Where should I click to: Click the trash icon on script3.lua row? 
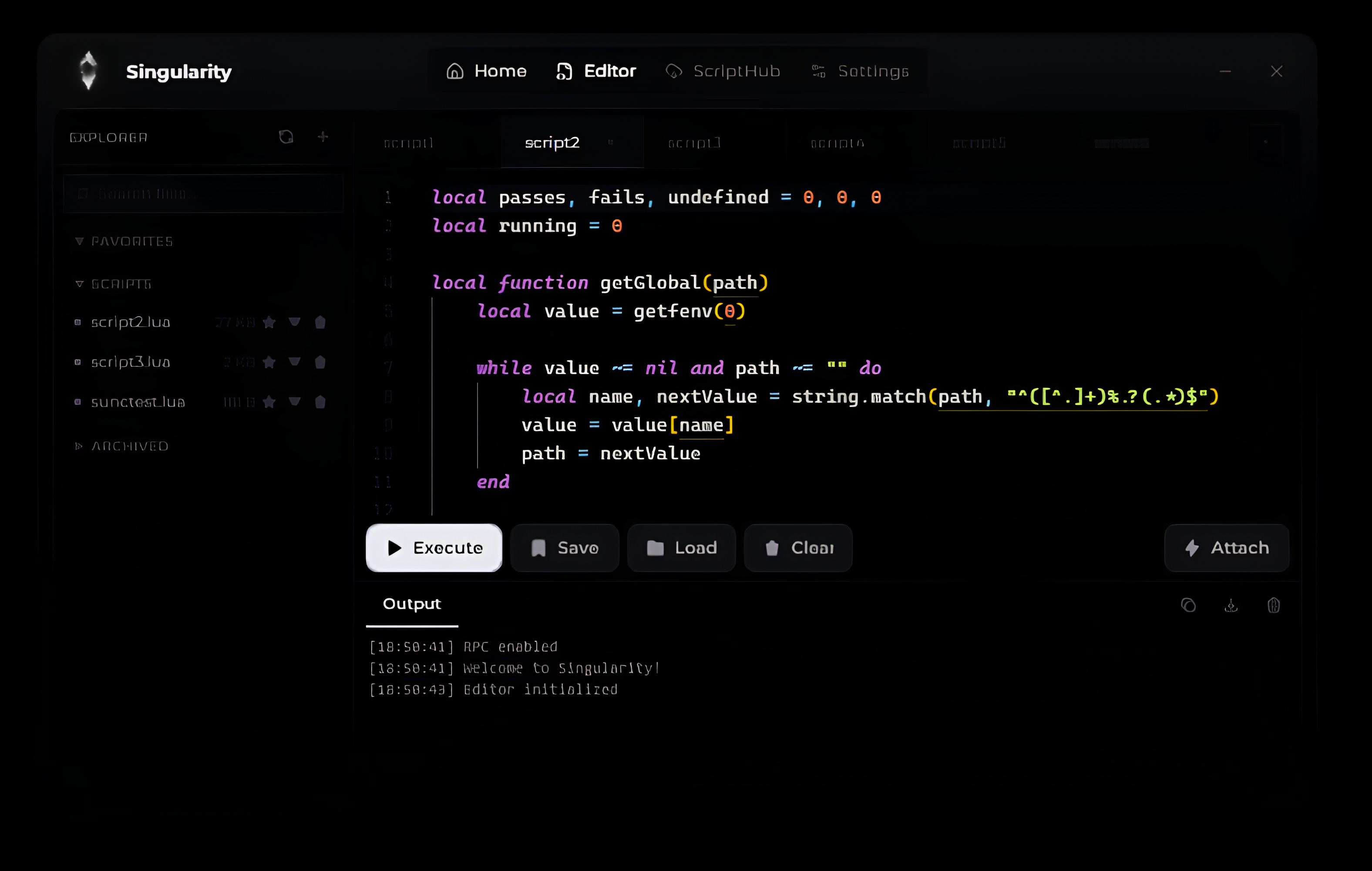(320, 362)
